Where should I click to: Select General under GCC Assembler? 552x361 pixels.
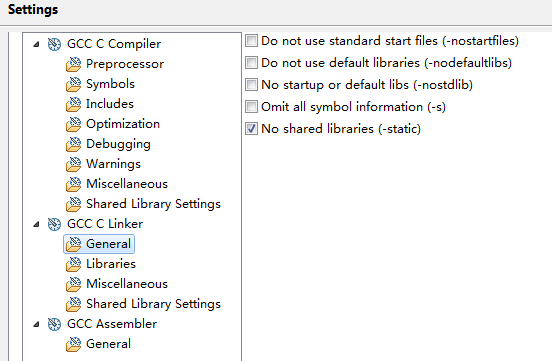point(108,344)
